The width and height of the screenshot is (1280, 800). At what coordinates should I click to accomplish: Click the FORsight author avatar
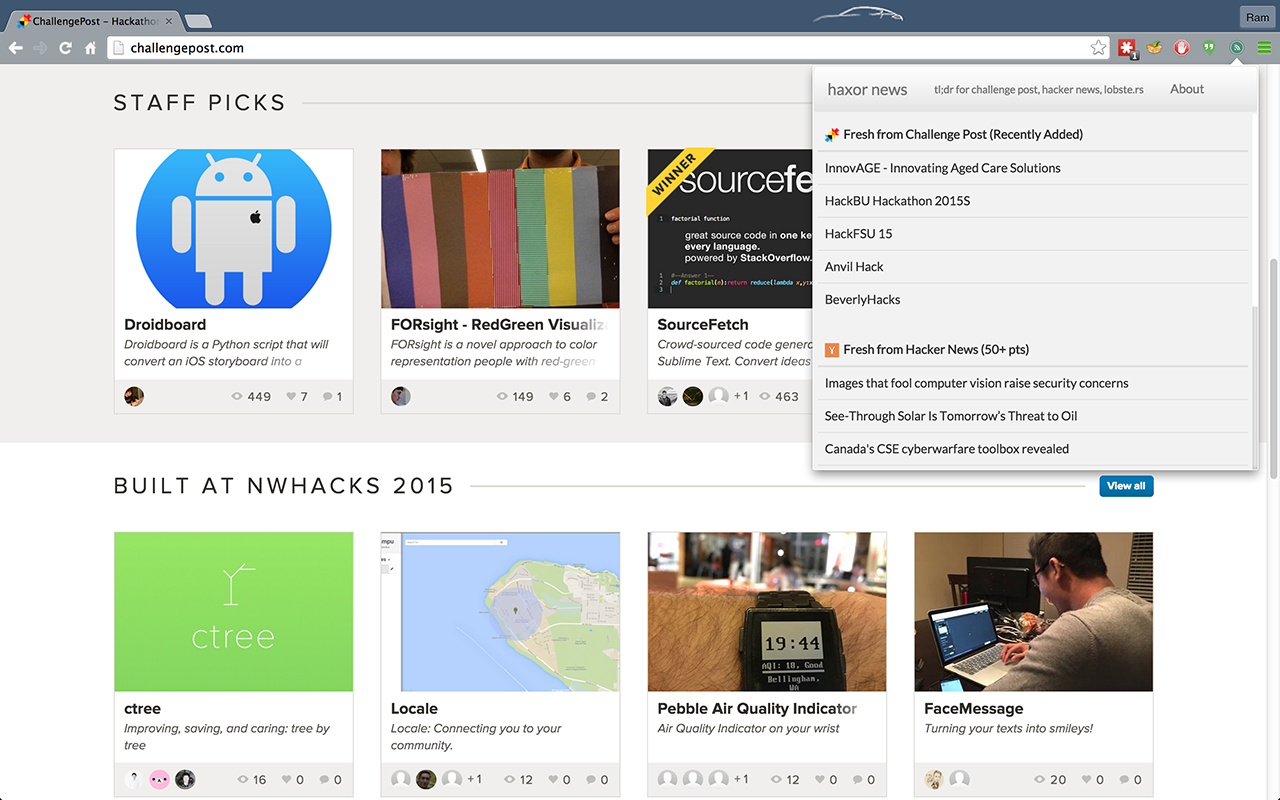[401, 396]
